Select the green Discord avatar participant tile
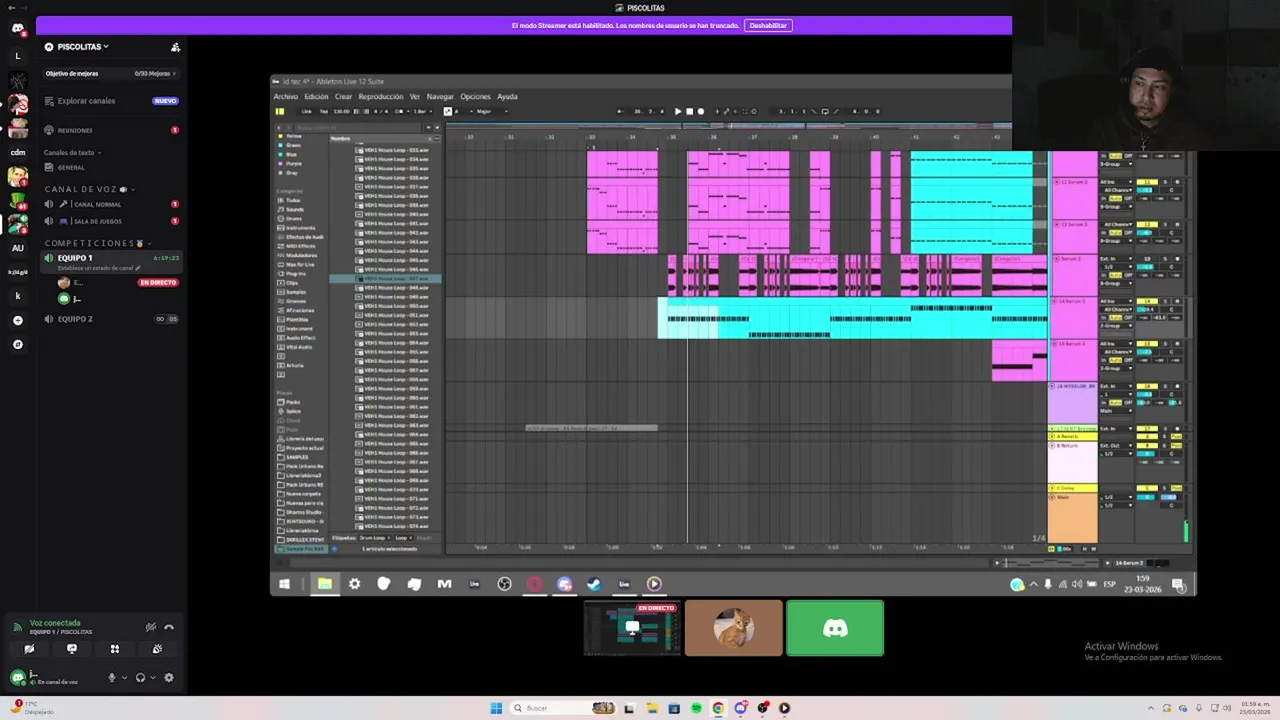 [835, 628]
